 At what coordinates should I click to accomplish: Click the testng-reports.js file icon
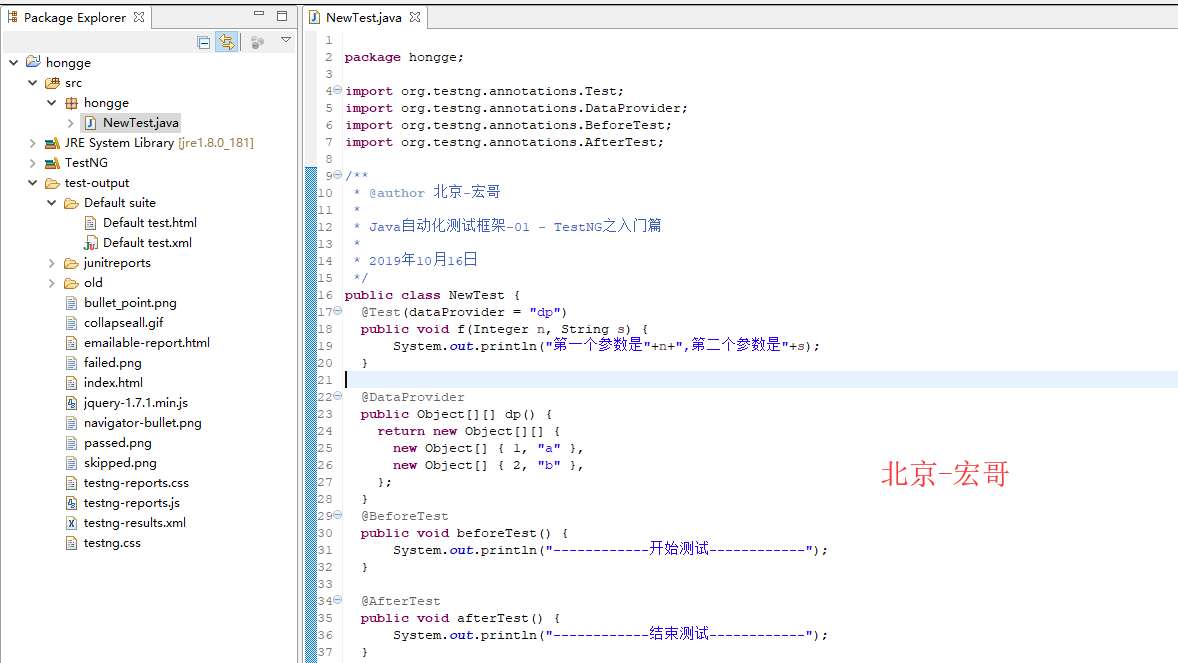(71, 503)
